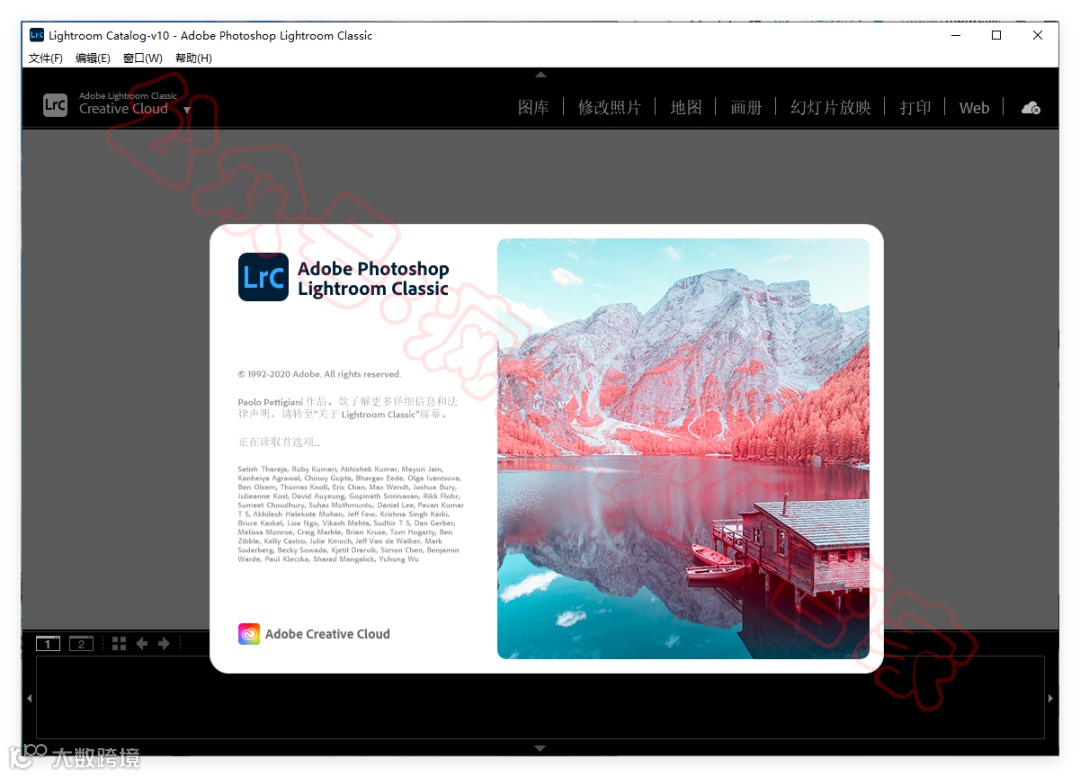The image size is (1080, 777).
Task: Click the Lrc identity plate logo
Action: click(55, 105)
